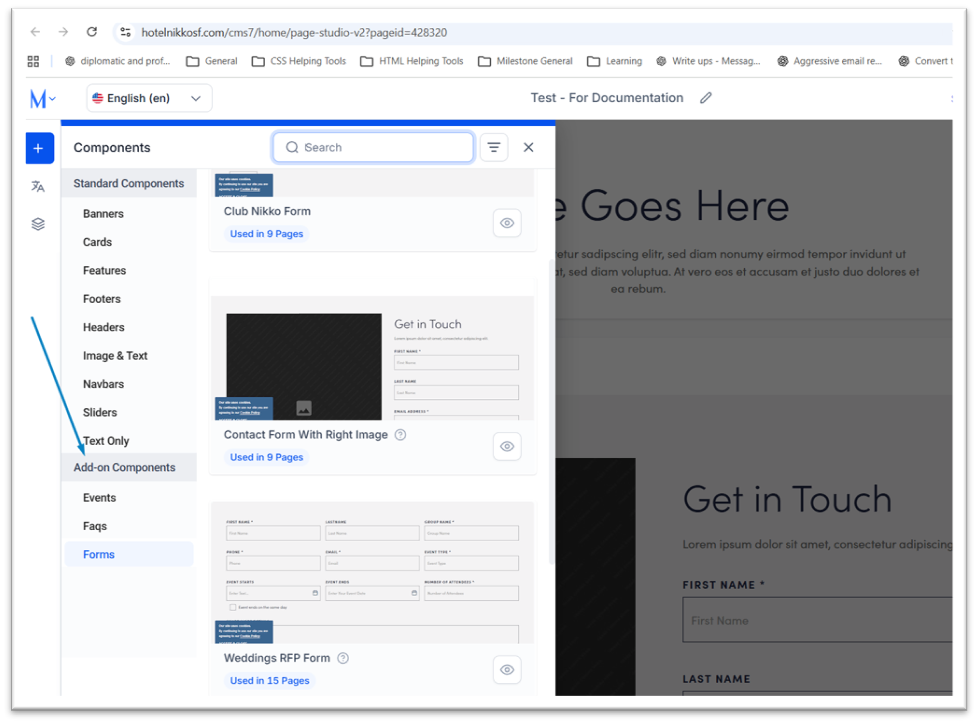The width and height of the screenshot is (978, 724).
Task: Open the Convert bookmark
Action: tap(926, 61)
